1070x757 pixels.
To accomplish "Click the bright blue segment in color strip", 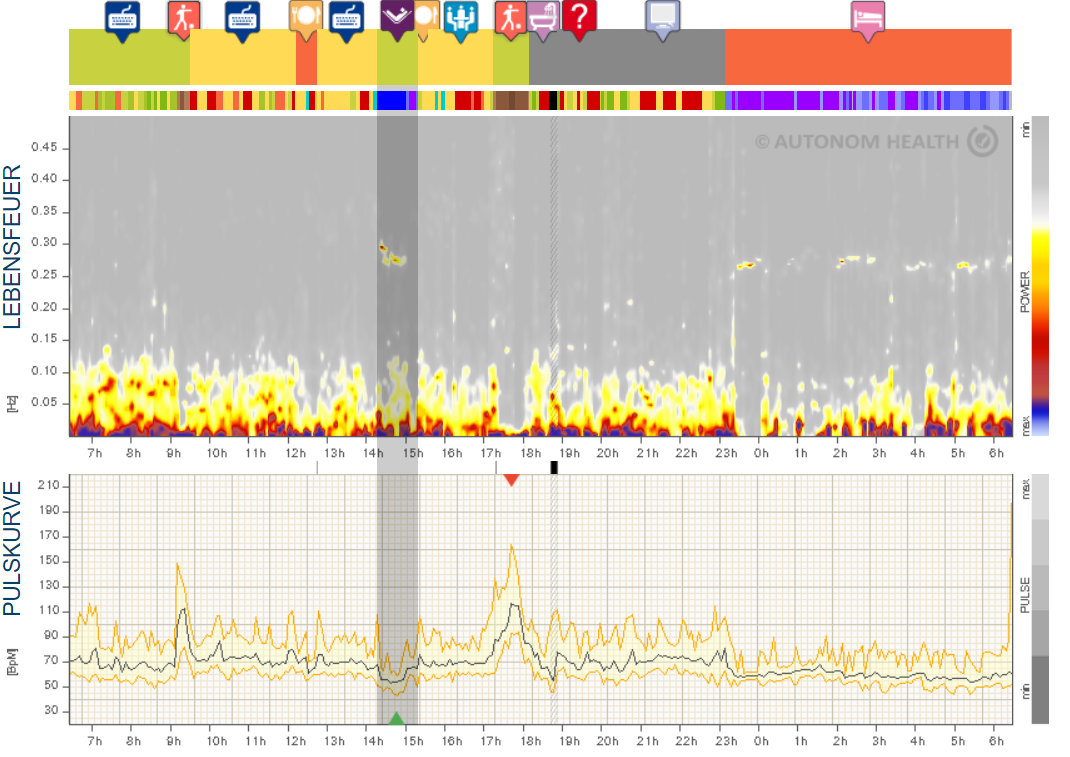I will 391,100.
